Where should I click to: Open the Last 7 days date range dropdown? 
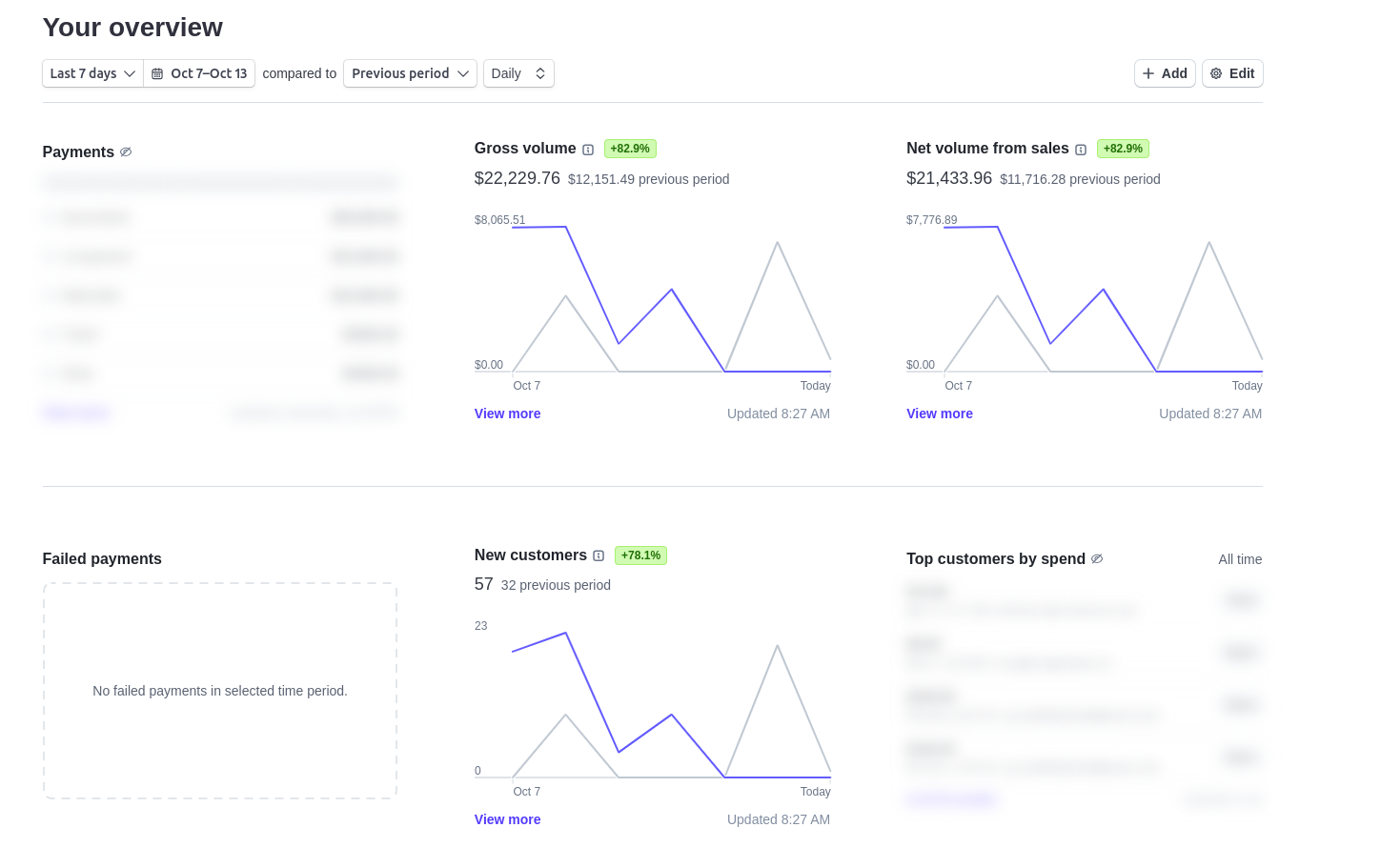click(91, 73)
